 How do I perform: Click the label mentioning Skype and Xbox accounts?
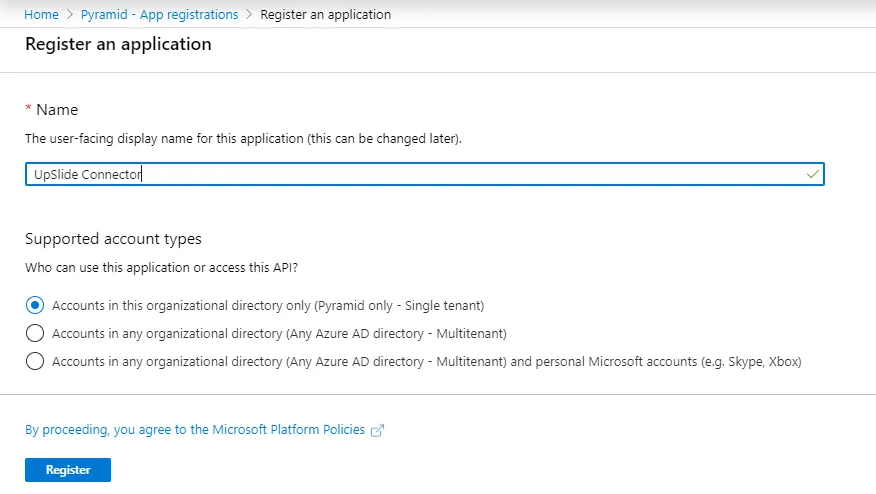pos(427,362)
